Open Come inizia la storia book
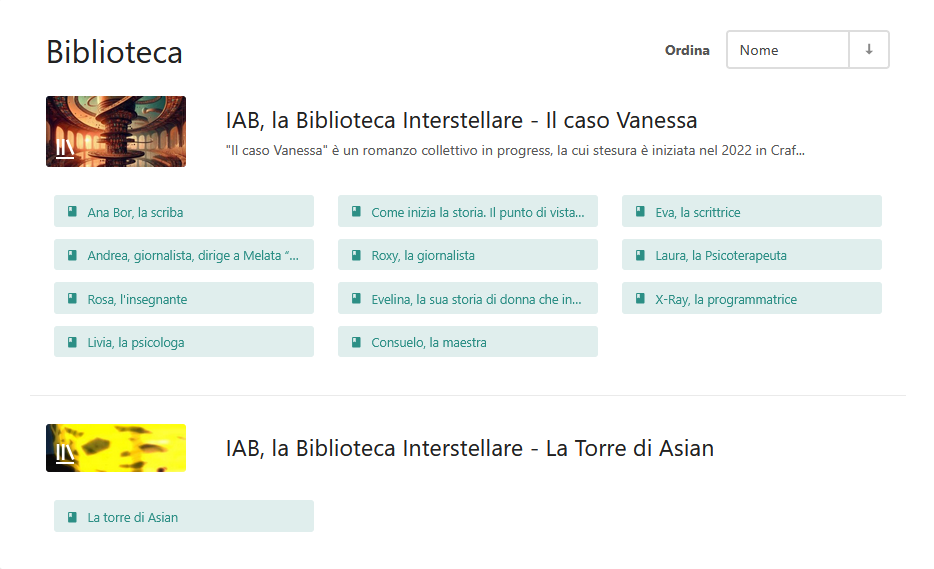Viewport: 934px width, 569px height. point(468,212)
